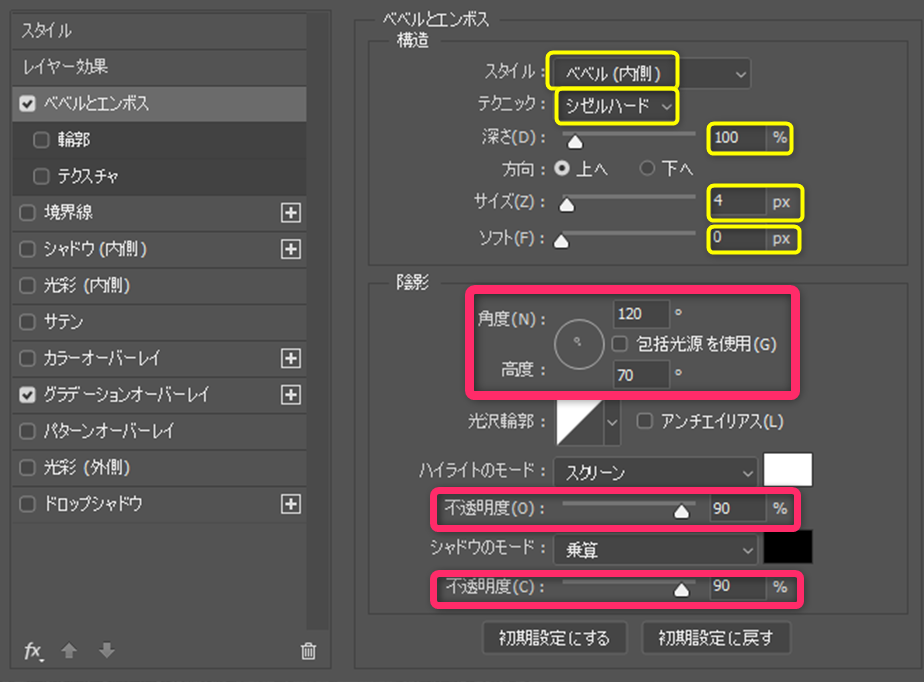
Task: Add another シャドウ (内側) with plus icon
Action: pyautogui.click(x=291, y=249)
